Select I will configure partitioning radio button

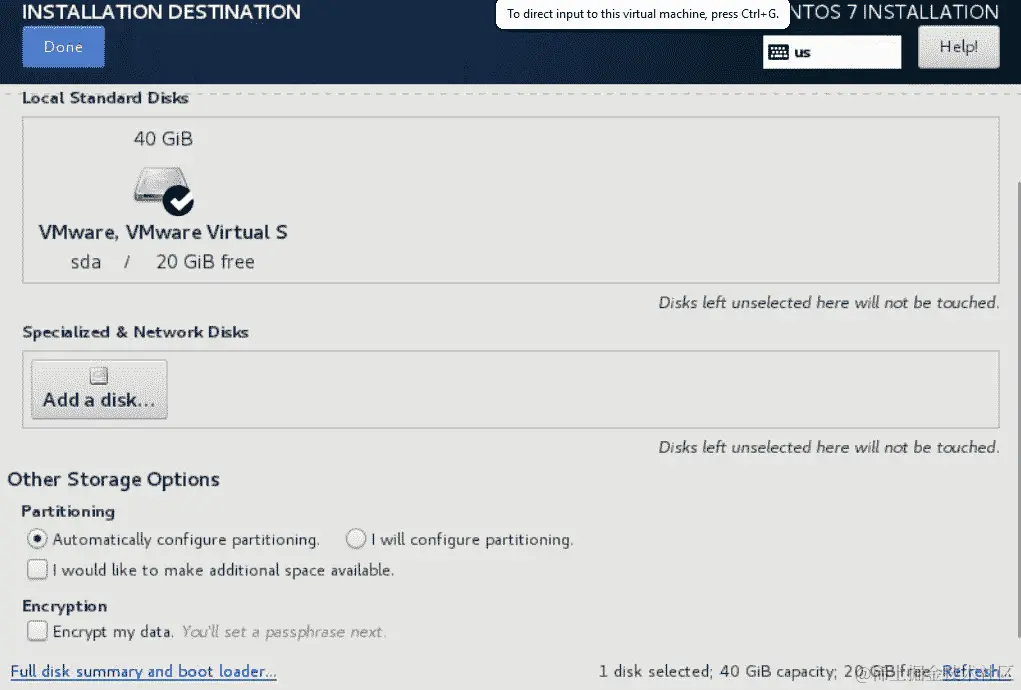(x=356, y=539)
